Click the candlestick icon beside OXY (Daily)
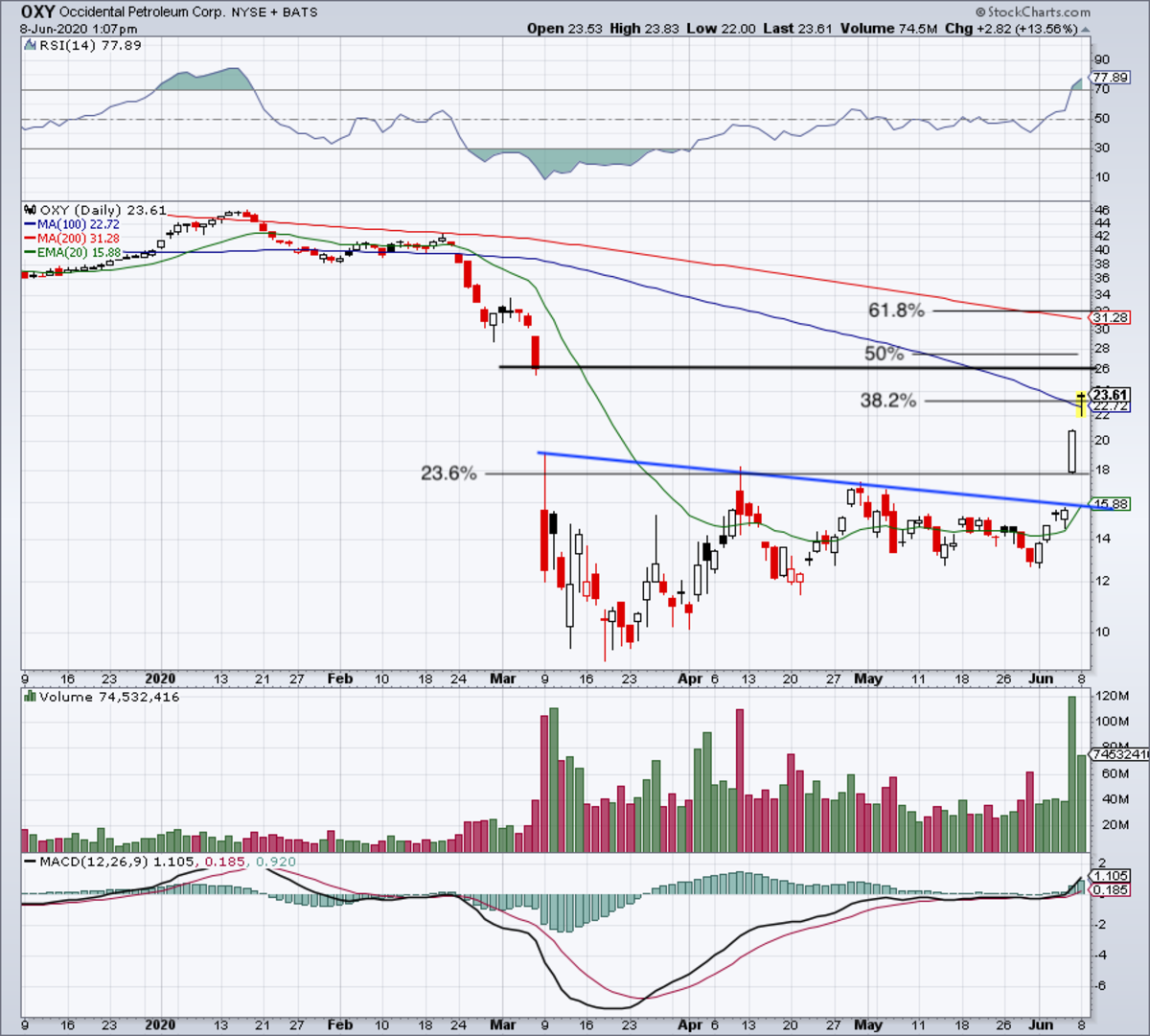1150x1036 pixels. pos(30,210)
